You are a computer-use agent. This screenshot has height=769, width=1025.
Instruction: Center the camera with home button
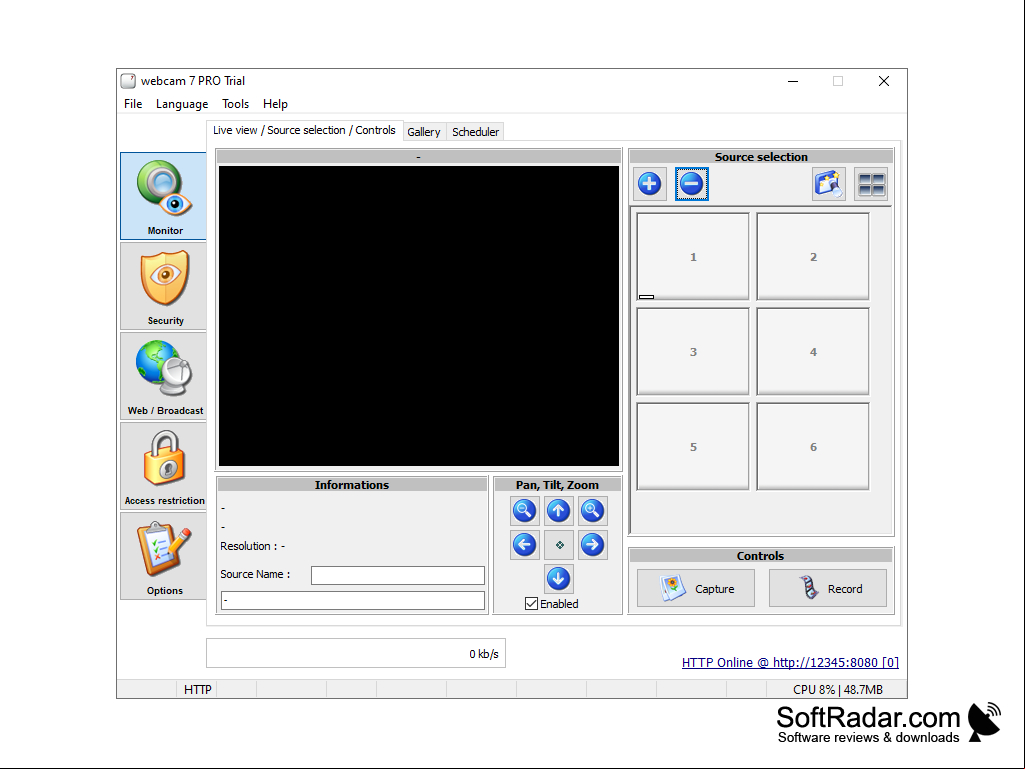click(x=559, y=545)
